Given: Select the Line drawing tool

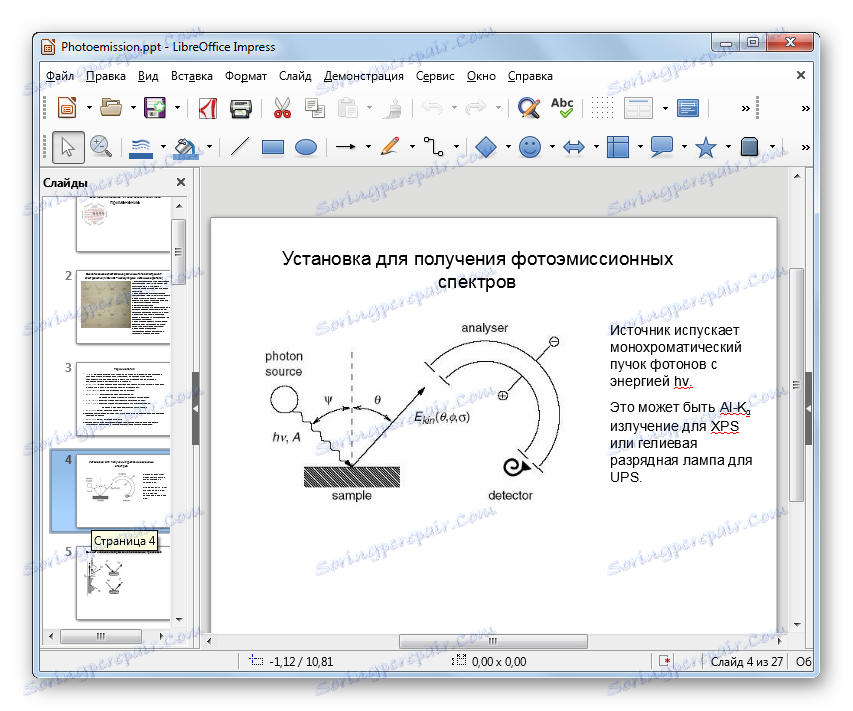Looking at the screenshot, I should (240, 147).
